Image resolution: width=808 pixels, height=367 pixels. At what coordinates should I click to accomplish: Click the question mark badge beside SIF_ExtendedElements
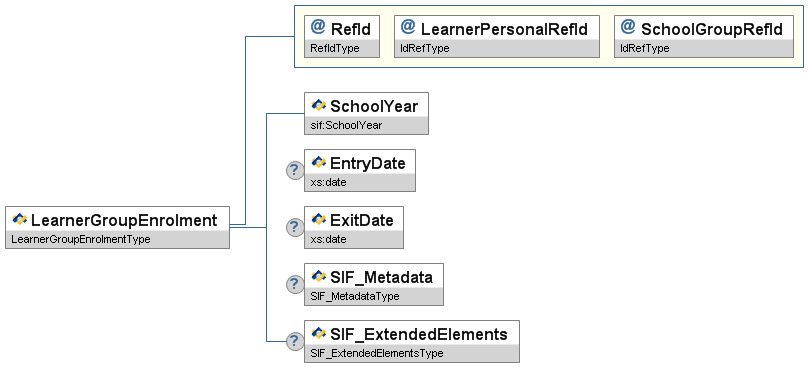click(295, 341)
